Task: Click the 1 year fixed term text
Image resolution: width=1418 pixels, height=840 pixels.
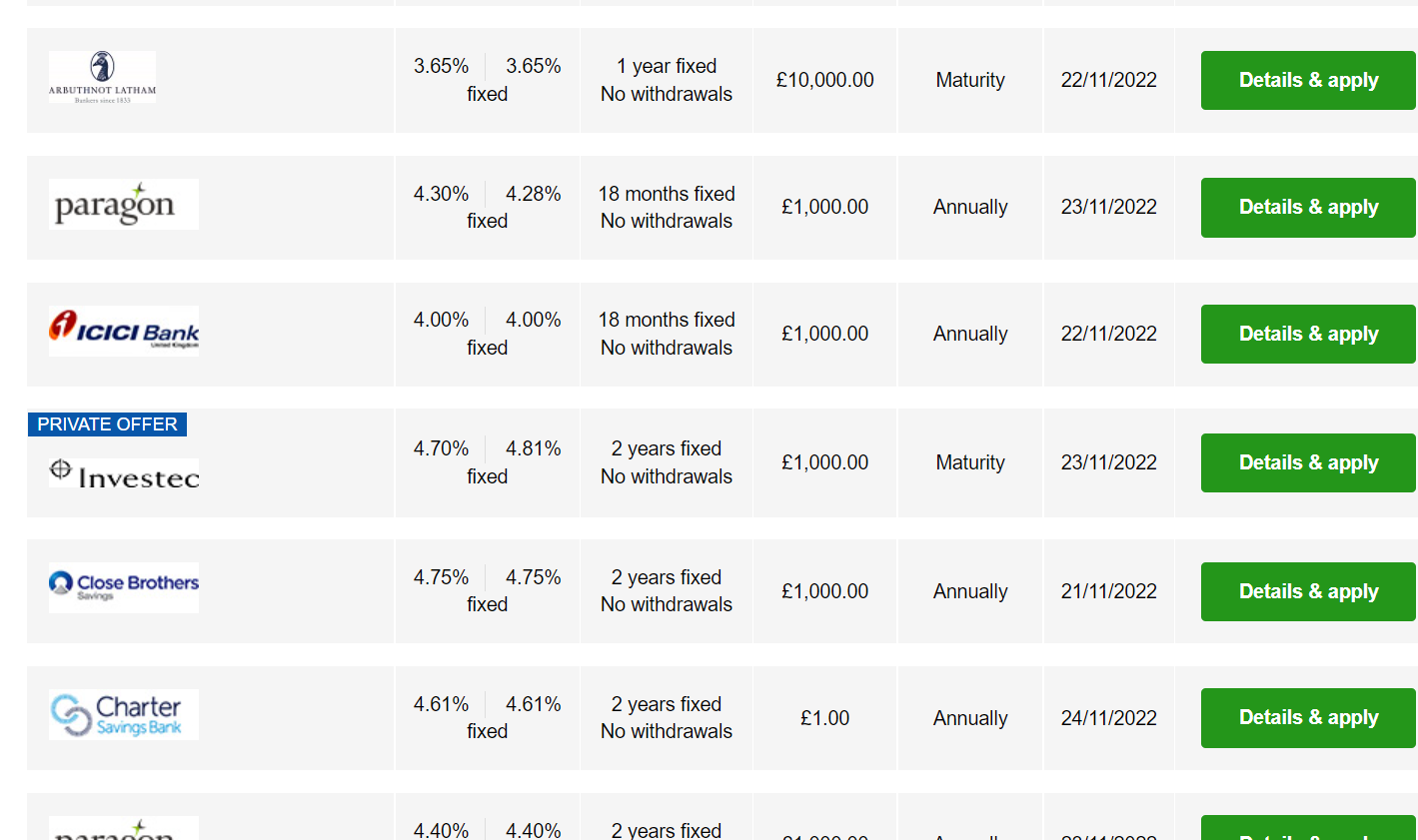Action: coord(667,66)
